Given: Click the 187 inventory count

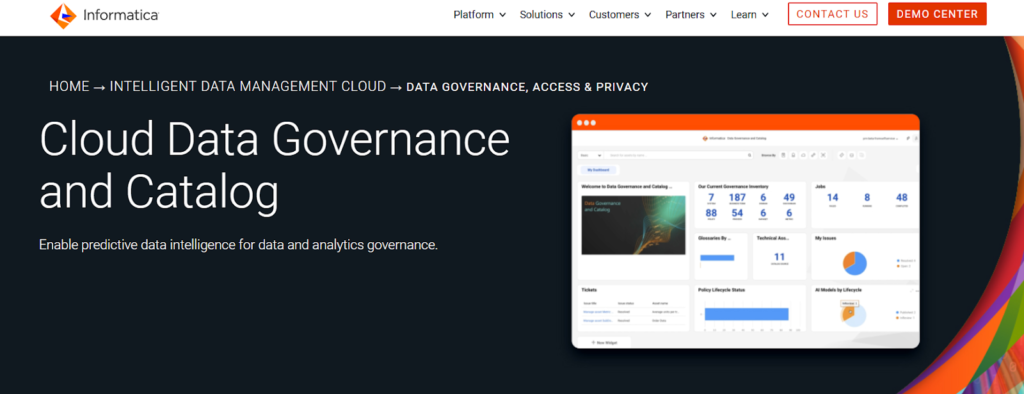Looking at the screenshot, I should pos(737,198).
